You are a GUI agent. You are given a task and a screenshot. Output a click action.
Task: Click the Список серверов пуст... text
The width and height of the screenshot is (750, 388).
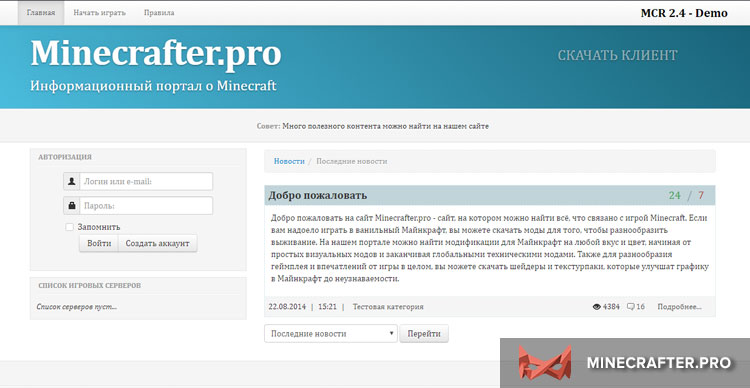[77, 307]
